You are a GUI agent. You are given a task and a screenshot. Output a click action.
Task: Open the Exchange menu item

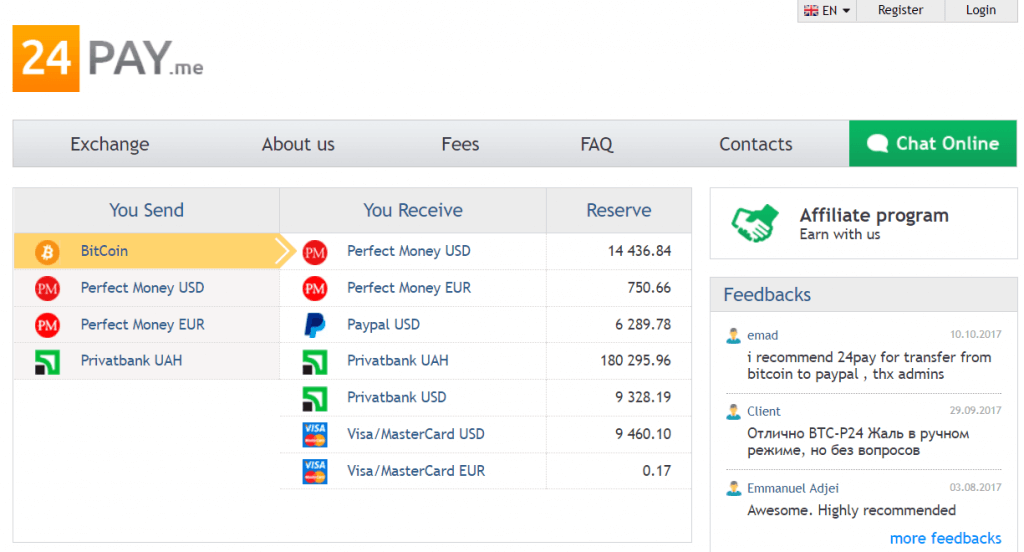[110, 144]
